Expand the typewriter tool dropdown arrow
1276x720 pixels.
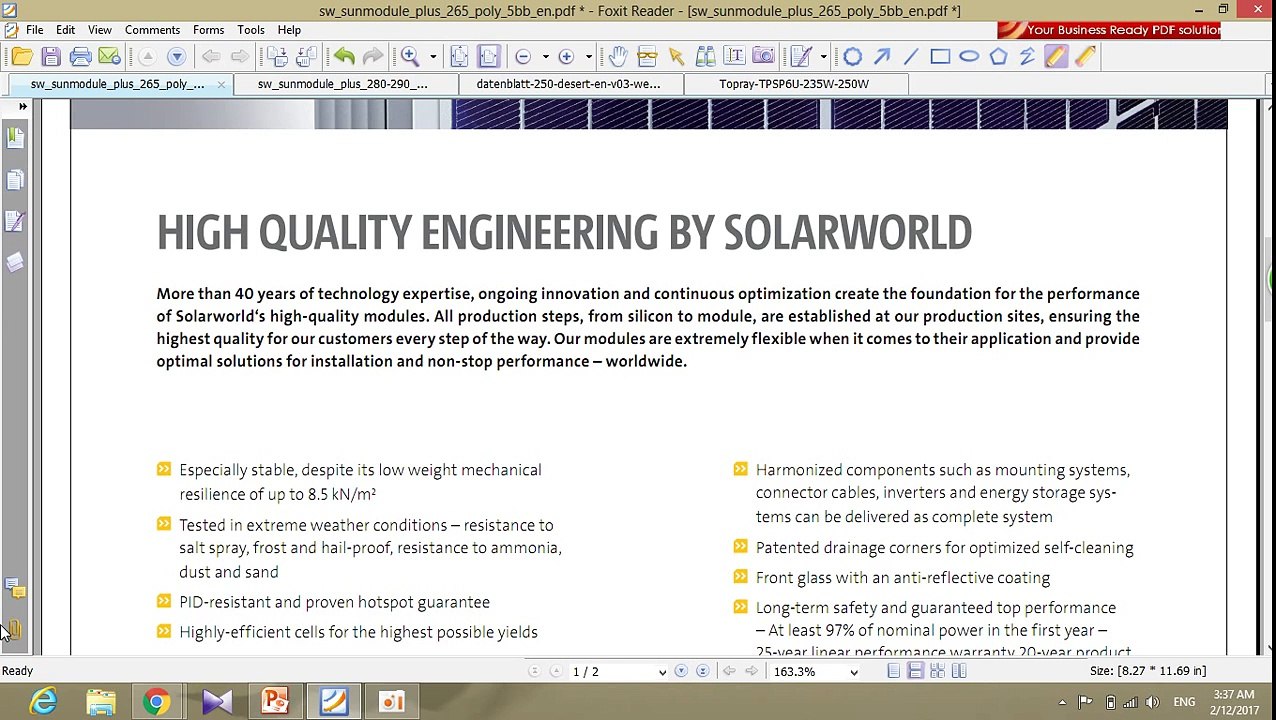tap(823, 57)
